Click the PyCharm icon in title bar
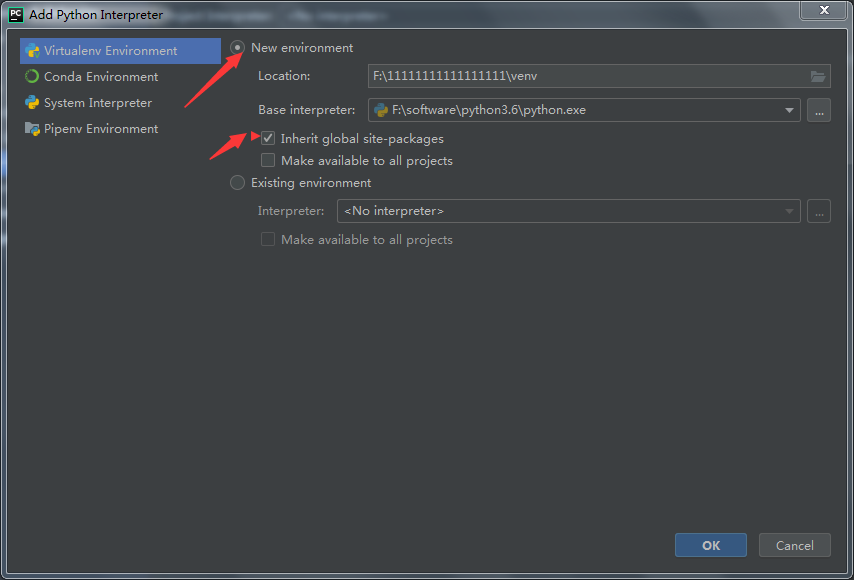This screenshot has width=854, height=580. point(16,15)
